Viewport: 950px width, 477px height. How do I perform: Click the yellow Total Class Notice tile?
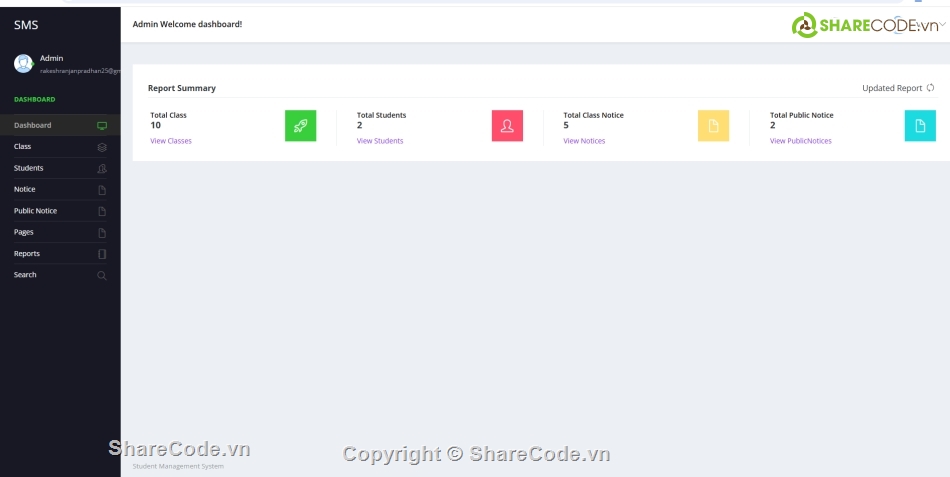pyautogui.click(x=713, y=125)
